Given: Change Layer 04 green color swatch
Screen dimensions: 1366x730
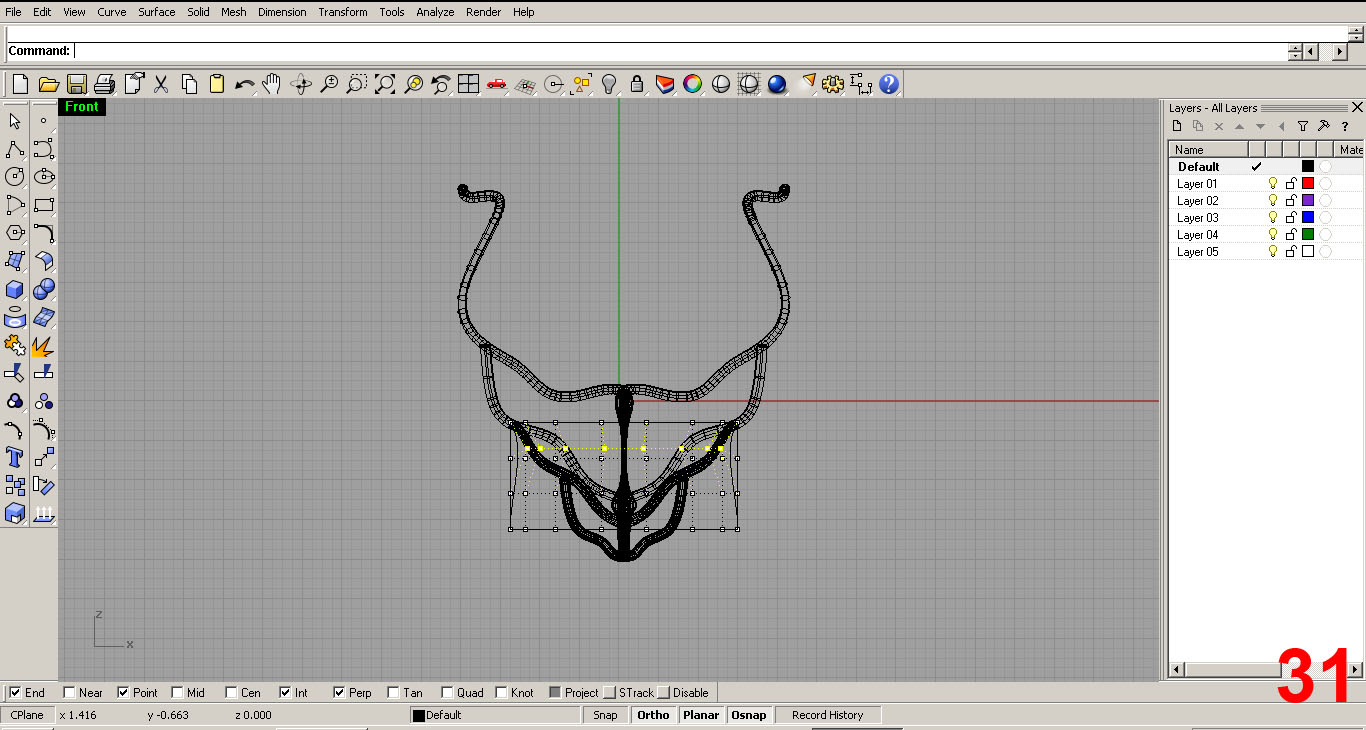Looking at the screenshot, I should tap(1308, 235).
